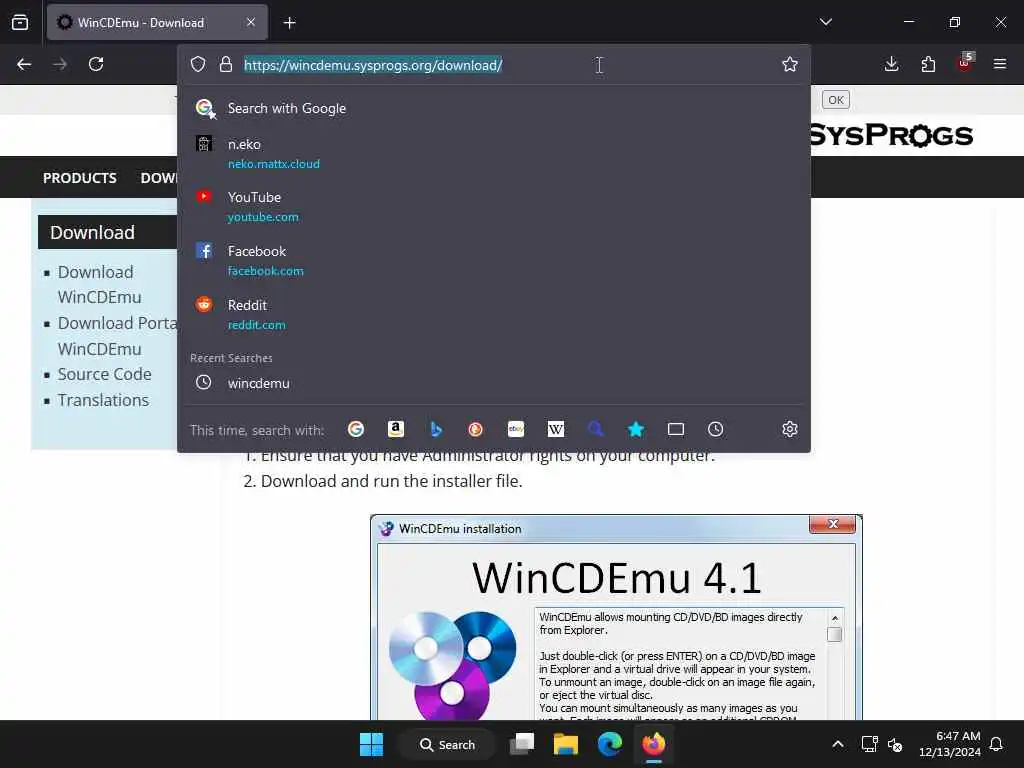Select Firefox on the taskbar
This screenshot has height=768, width=1024.
tap(654, 744)
